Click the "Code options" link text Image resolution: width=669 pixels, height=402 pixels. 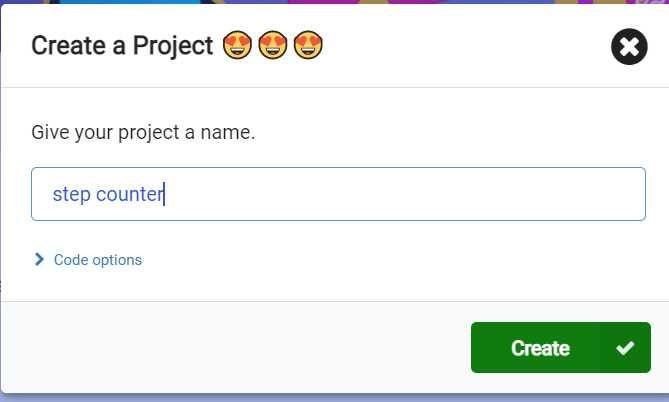[x=98, y=260]
